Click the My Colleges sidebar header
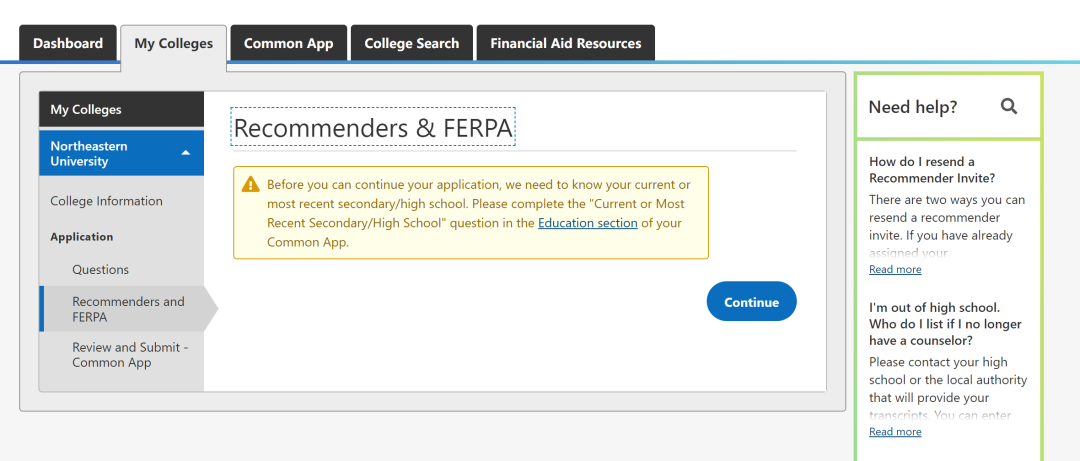Screen dimensions: 1080x461 point(86,110)
